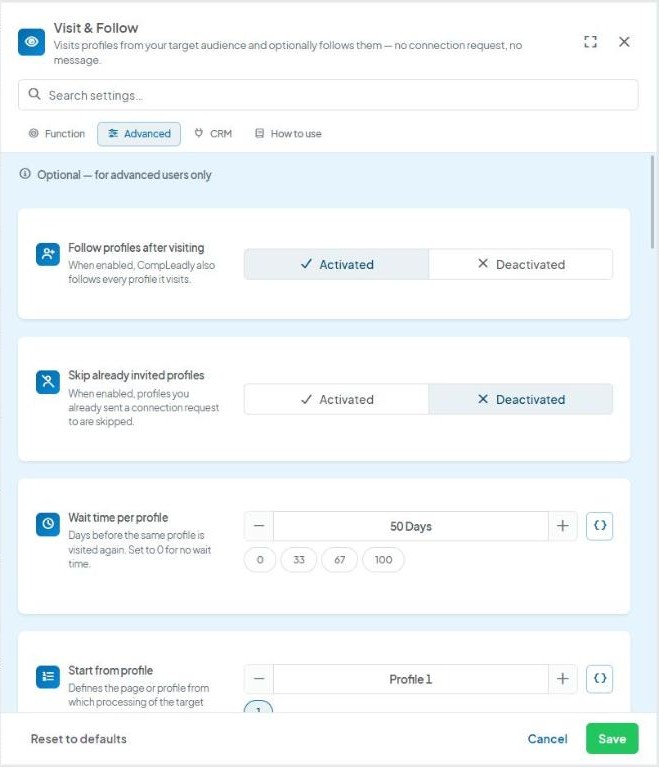Screen dimensions: 659x767
Task: Open variable braces for Start from profile
Action: click(x=599, y=678)
